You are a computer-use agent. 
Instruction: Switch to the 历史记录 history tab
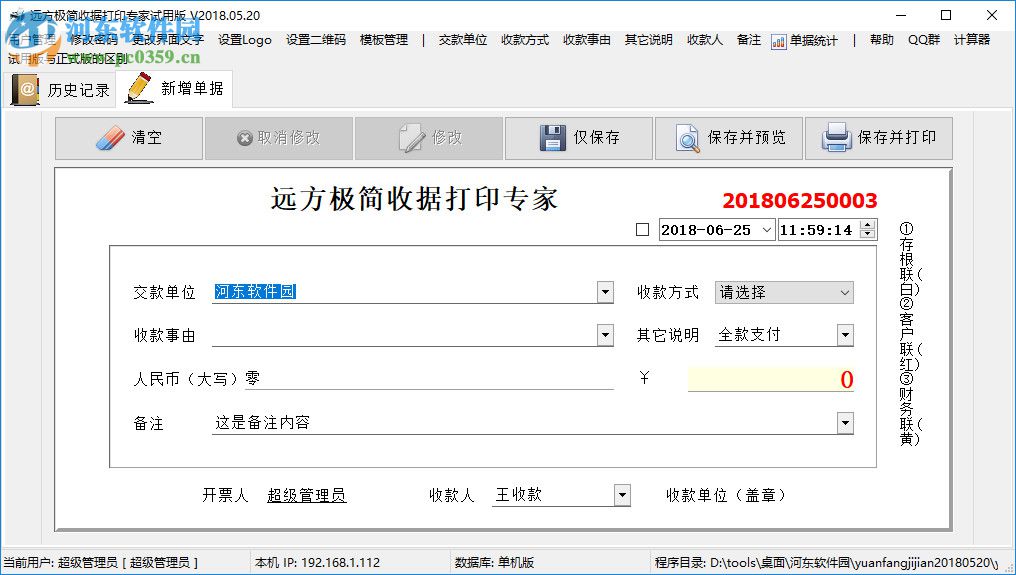coord(61,89)
